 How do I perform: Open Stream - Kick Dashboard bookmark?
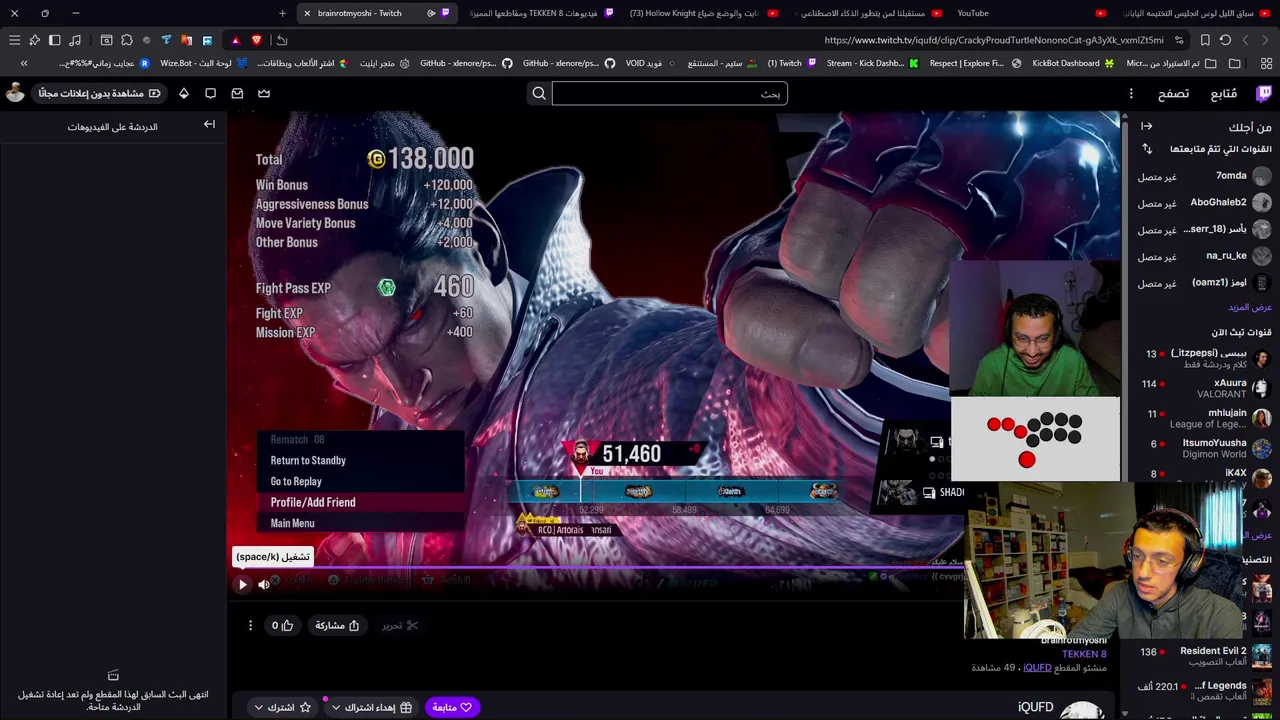pyautogui.click(x=872, y=63)
